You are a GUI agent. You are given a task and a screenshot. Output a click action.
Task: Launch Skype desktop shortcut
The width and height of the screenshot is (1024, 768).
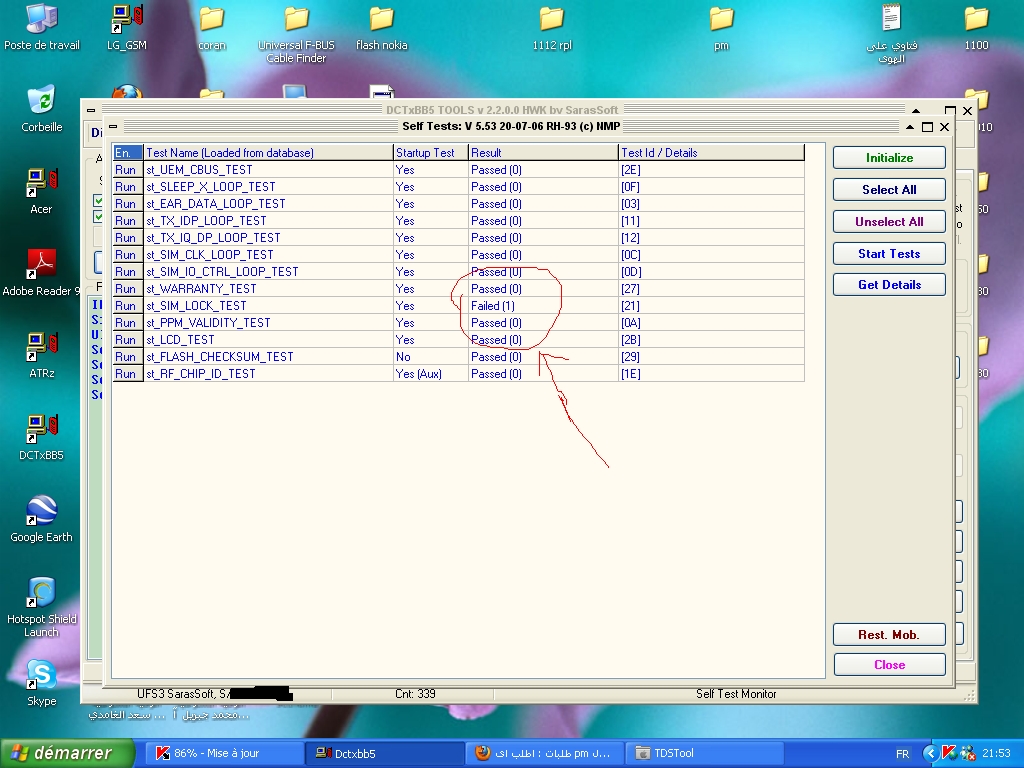pyautogui.click(x=41, y=683)
